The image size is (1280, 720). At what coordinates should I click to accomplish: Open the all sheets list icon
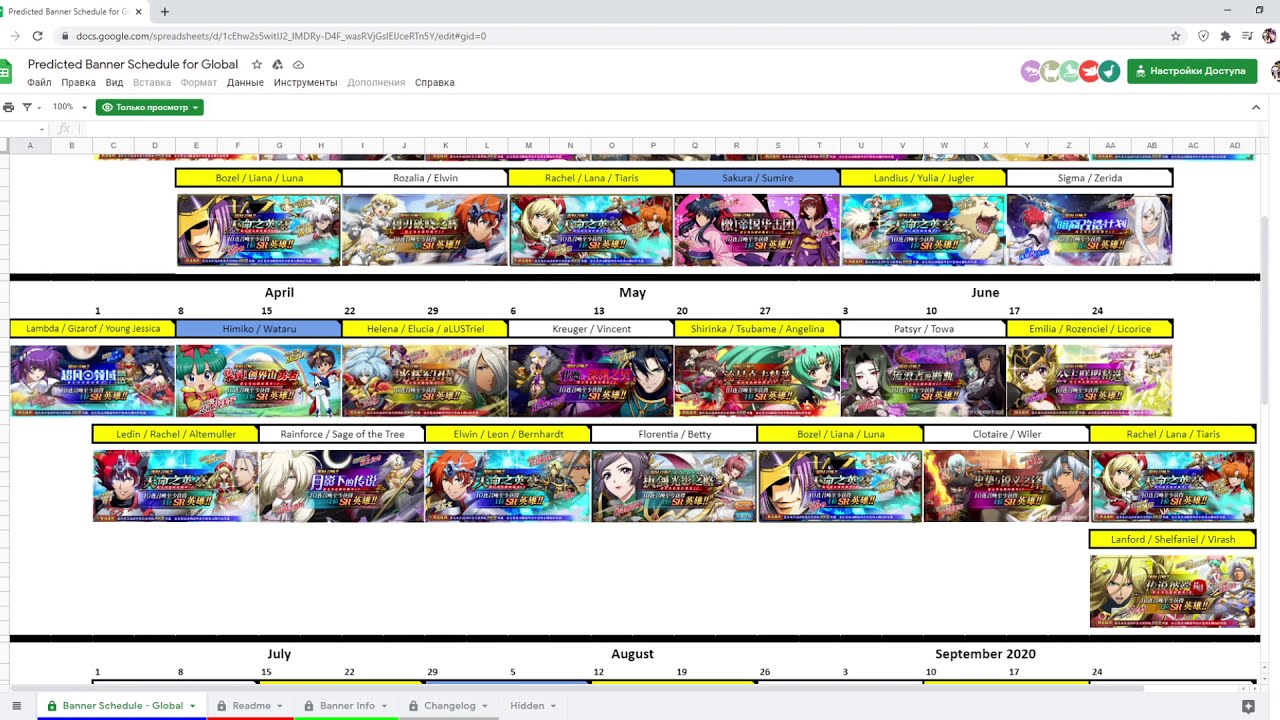[x=16, y=706]
